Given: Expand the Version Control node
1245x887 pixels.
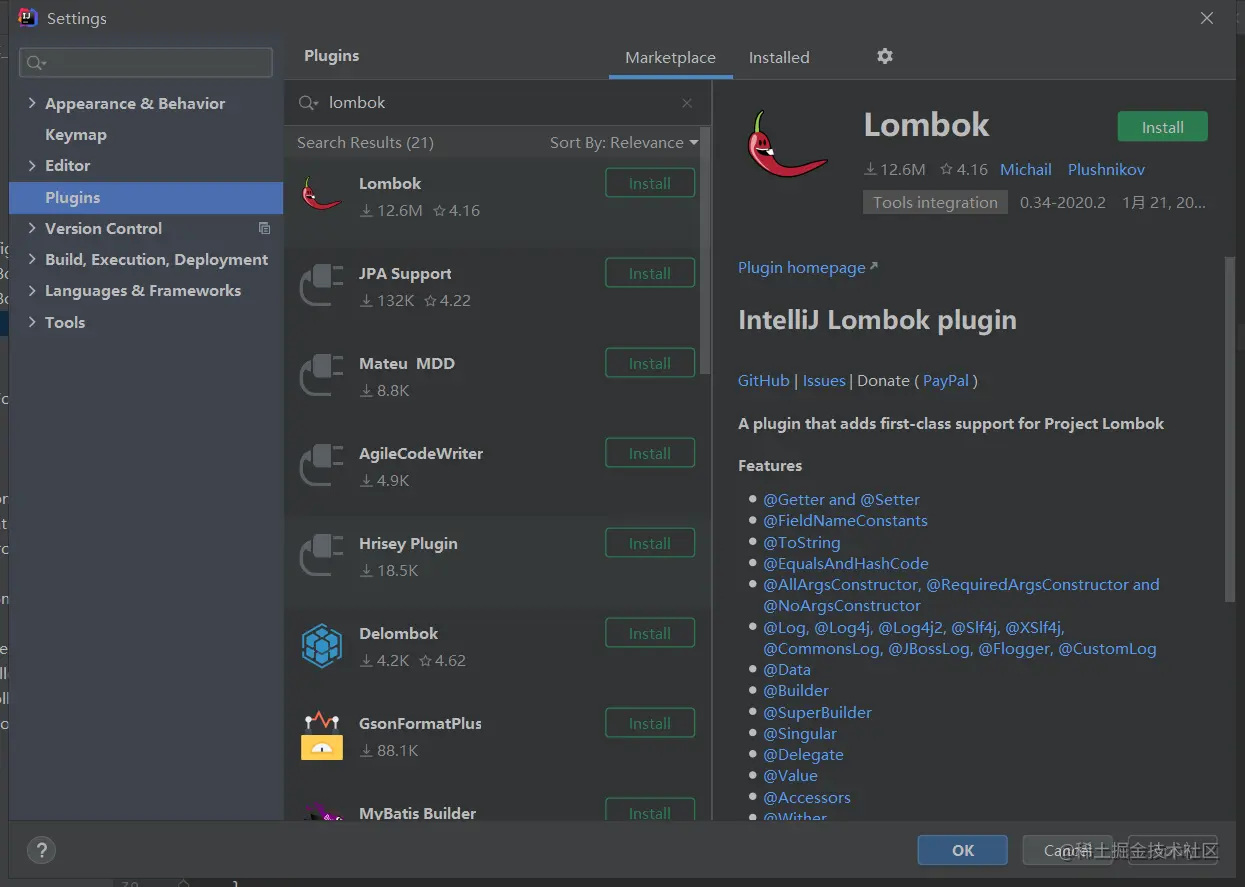Looking at the screenshot, I should [32, 228].
